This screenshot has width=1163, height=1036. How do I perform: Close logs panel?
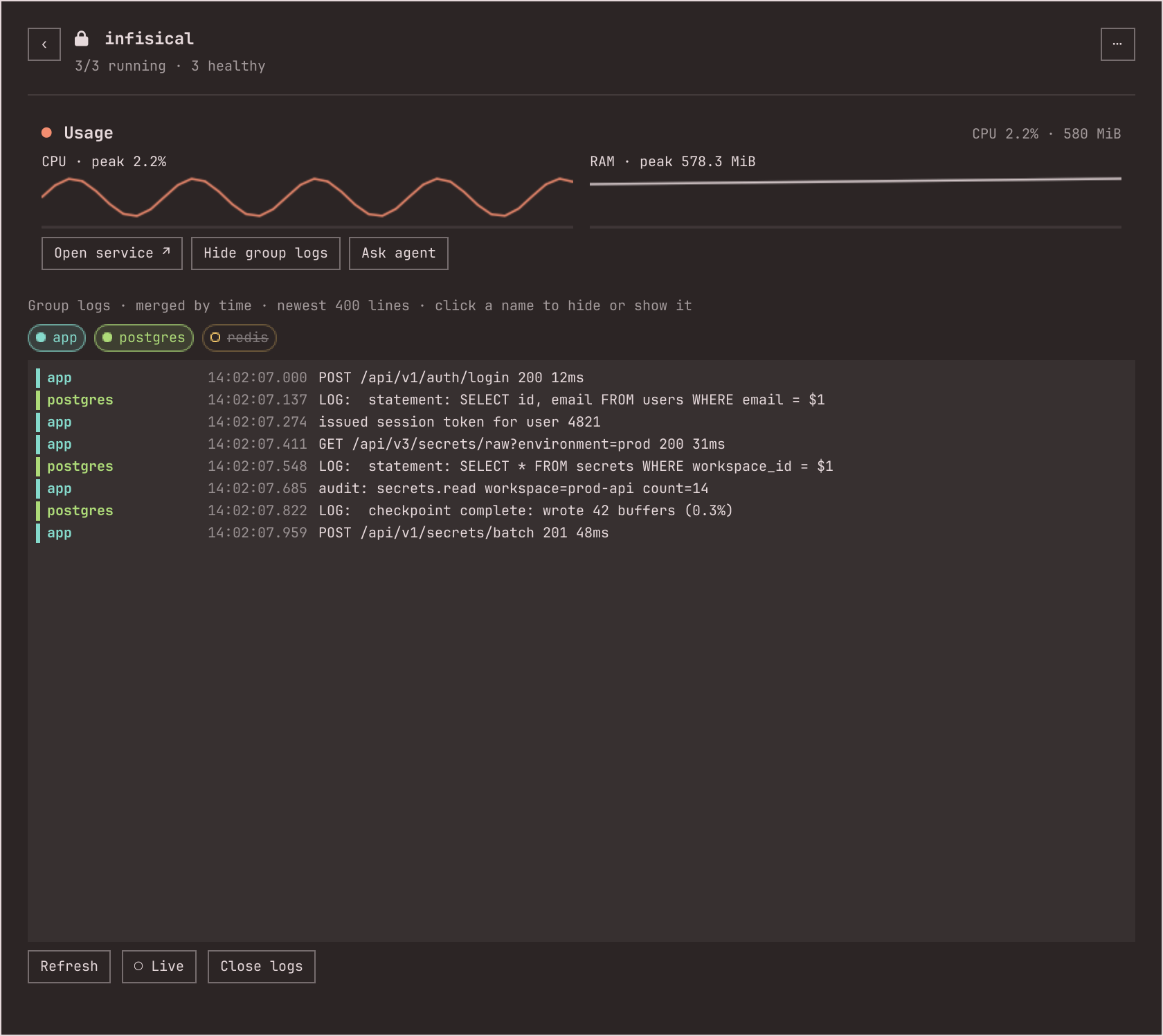(x=262, y=967)
